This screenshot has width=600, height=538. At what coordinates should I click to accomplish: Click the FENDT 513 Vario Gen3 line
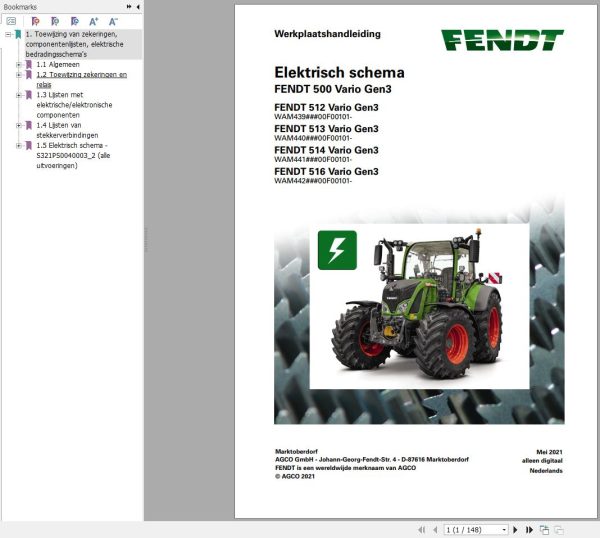(x=326, y=129)
